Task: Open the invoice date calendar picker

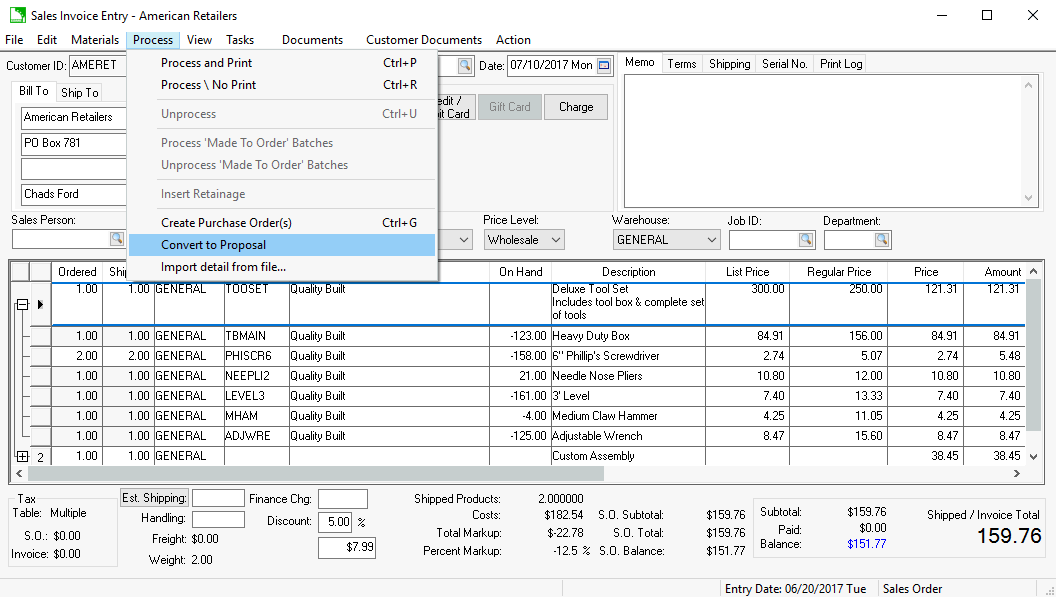Action: 604,66
